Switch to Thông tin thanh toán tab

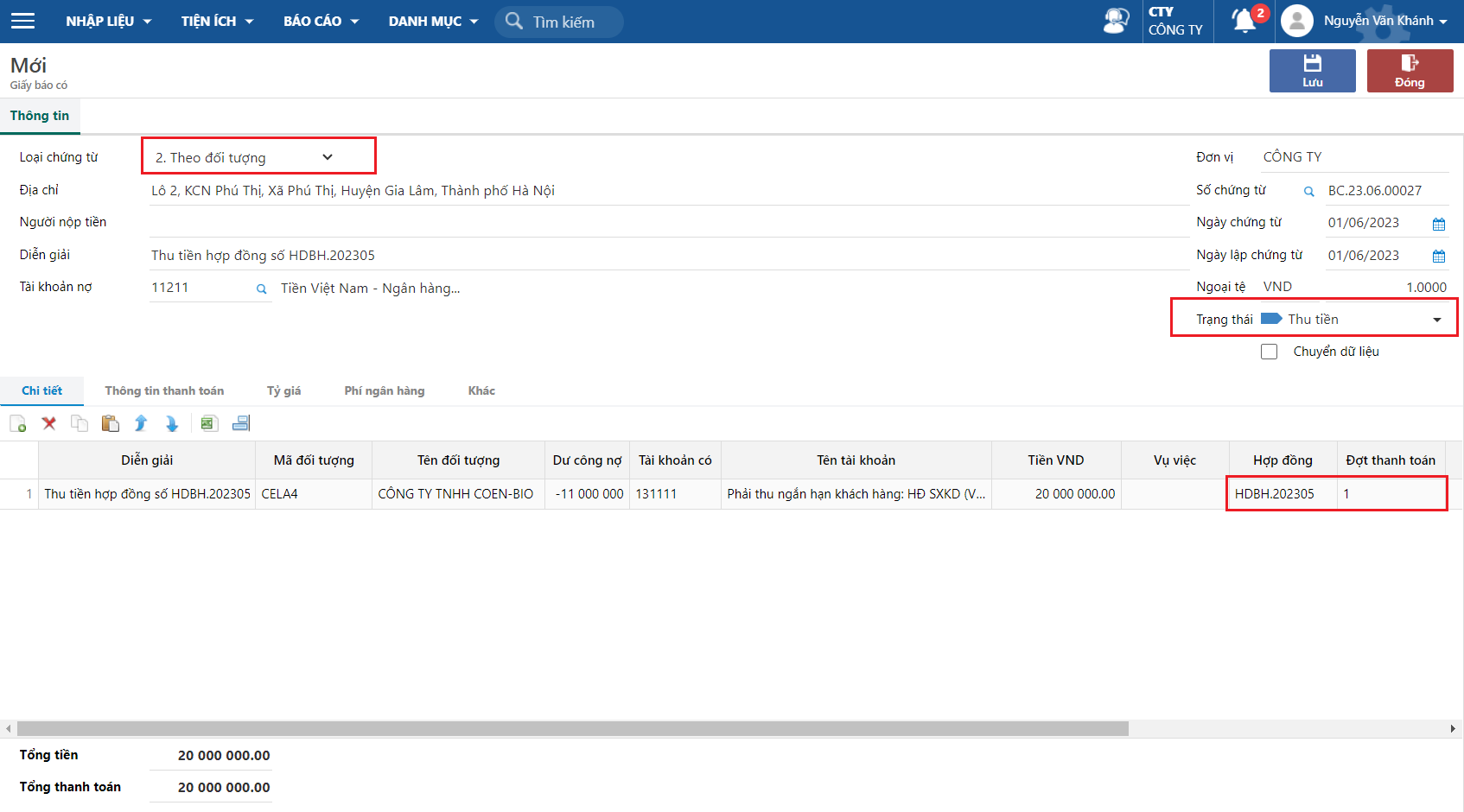tap(164, 390)
